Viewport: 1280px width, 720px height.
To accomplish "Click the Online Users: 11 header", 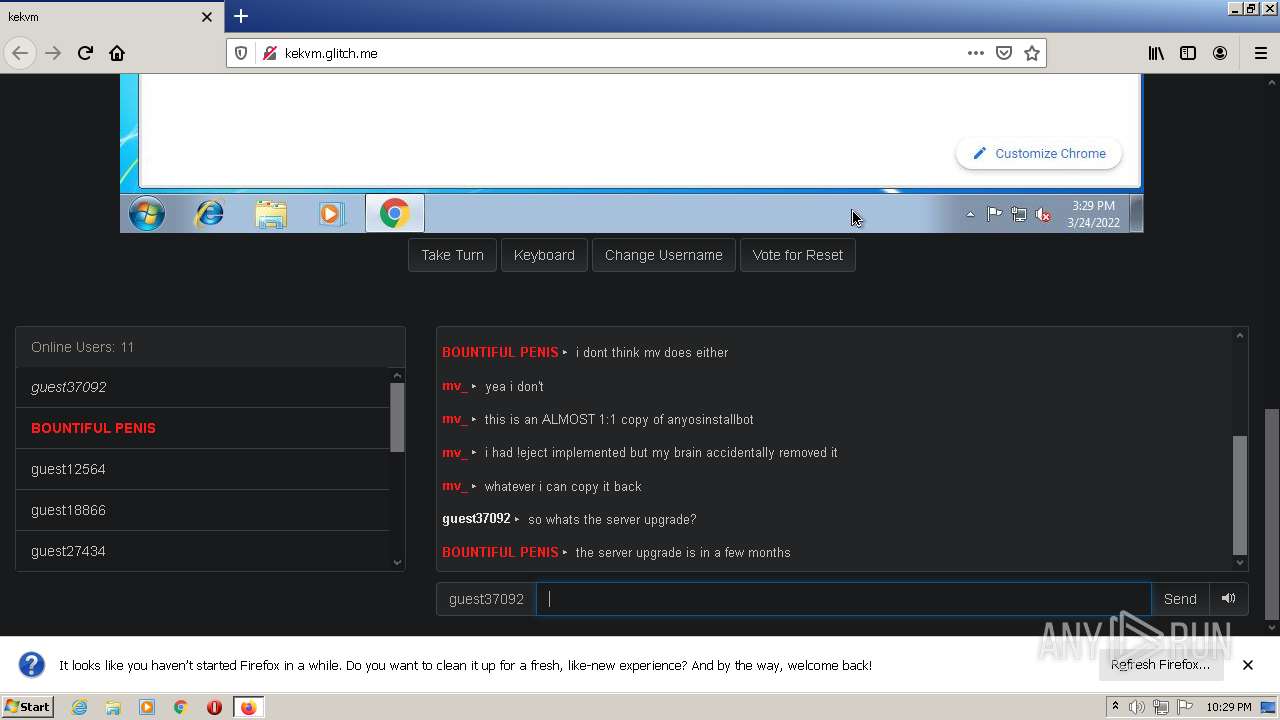I will tap(210, 347).
